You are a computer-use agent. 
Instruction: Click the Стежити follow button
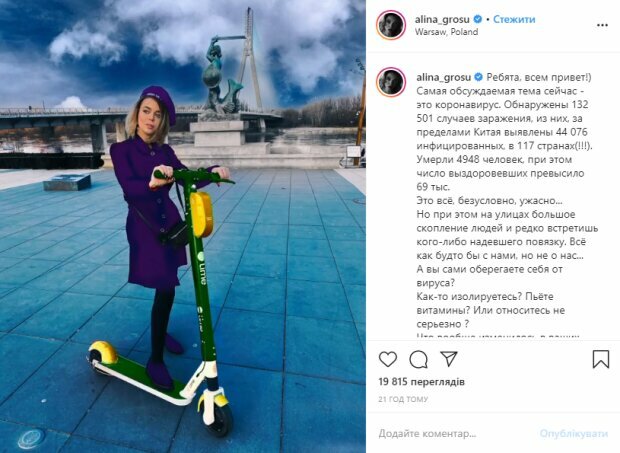pos(514,19)
